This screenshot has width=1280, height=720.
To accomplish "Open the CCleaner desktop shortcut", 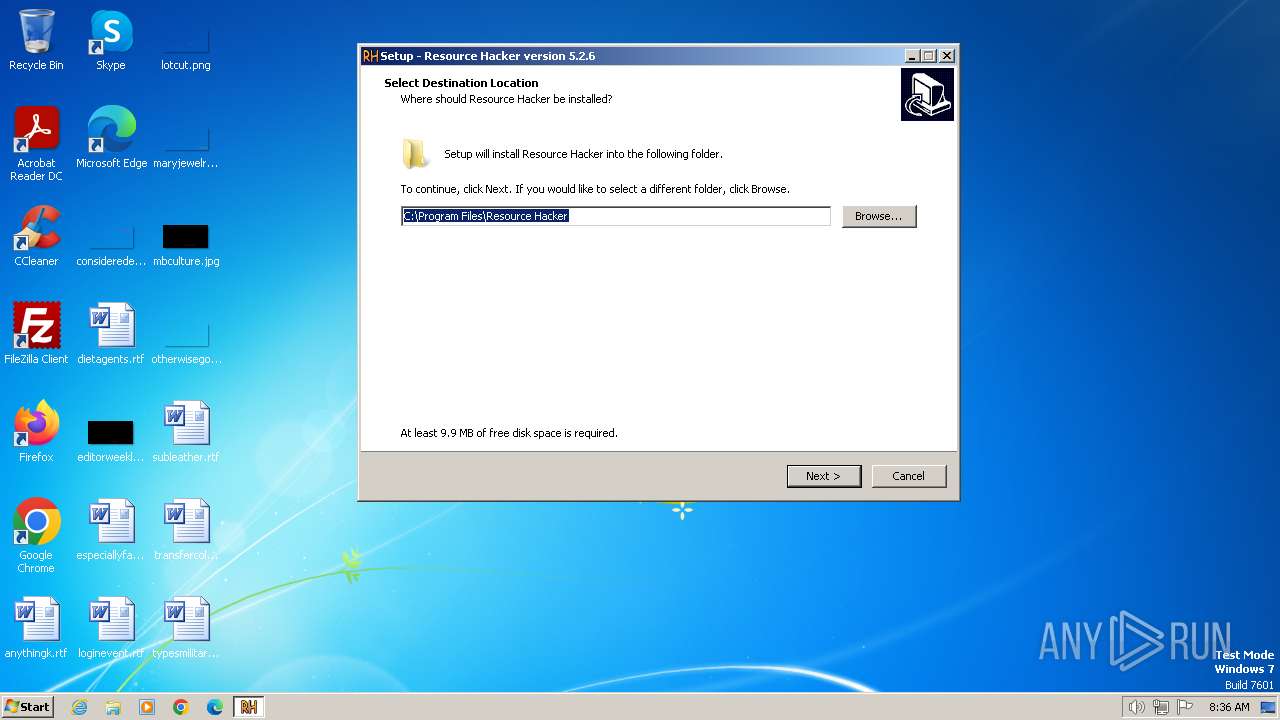I will (x=36, y=236).
